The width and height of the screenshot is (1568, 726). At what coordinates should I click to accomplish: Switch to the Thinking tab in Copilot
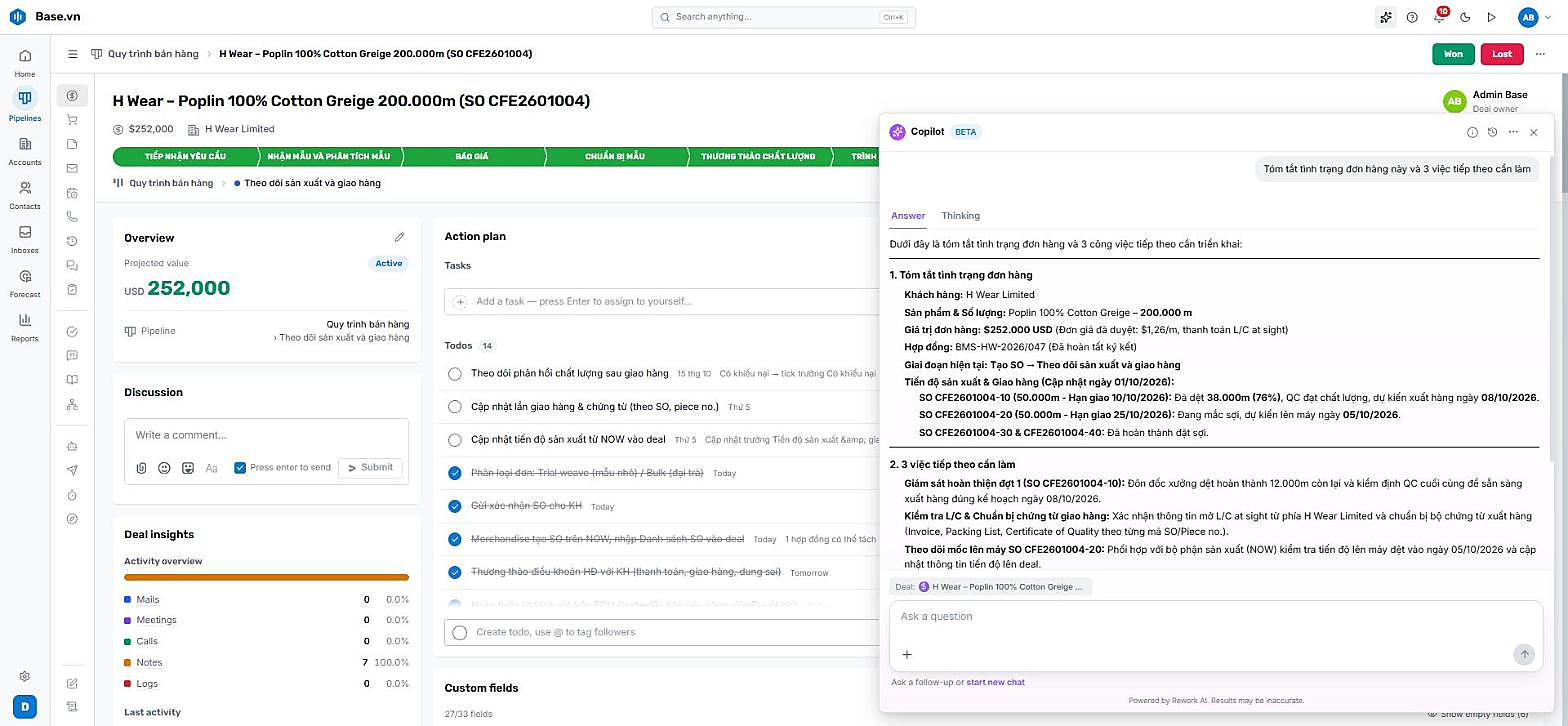point(960,216)
